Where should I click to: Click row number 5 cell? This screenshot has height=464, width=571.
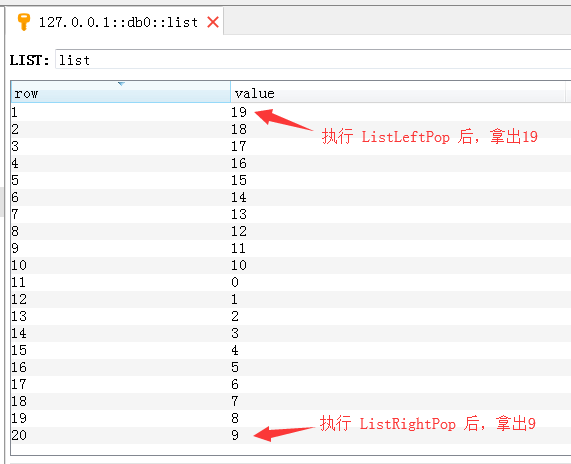click(121, 180)
